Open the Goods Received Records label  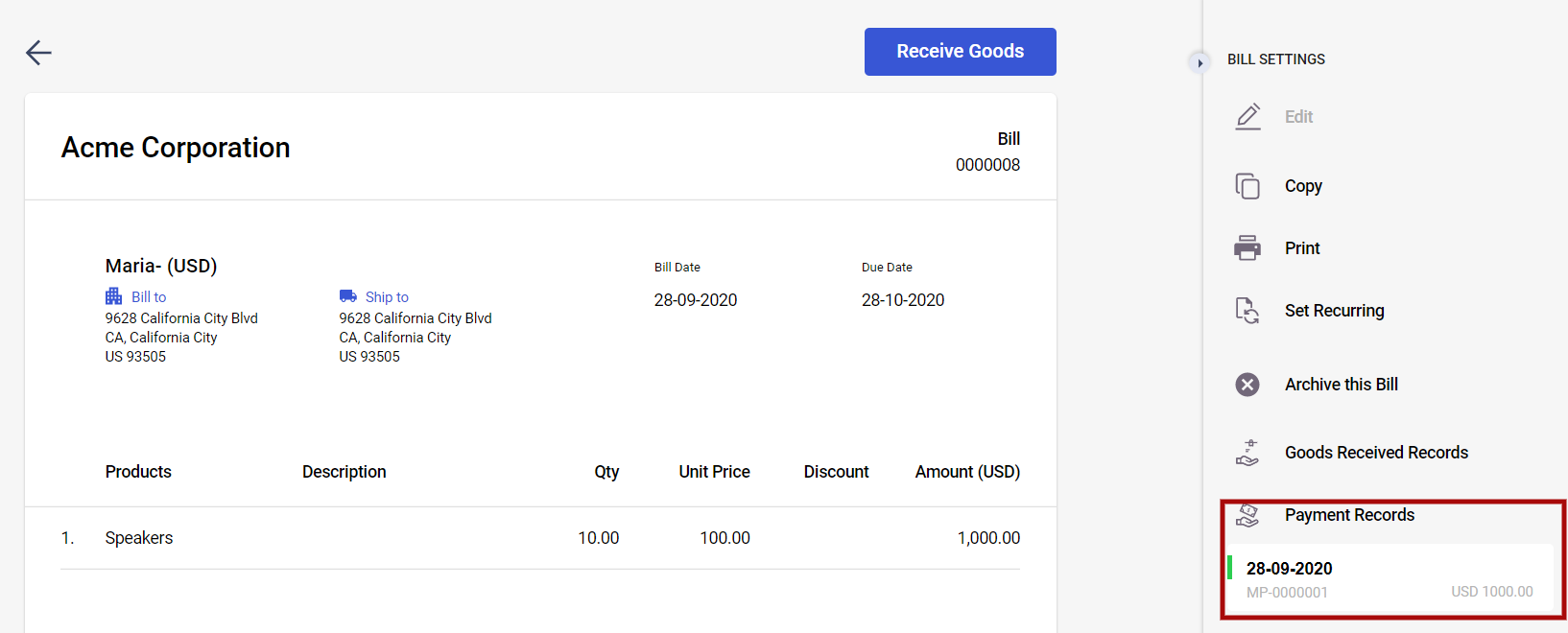[1376, 453]
